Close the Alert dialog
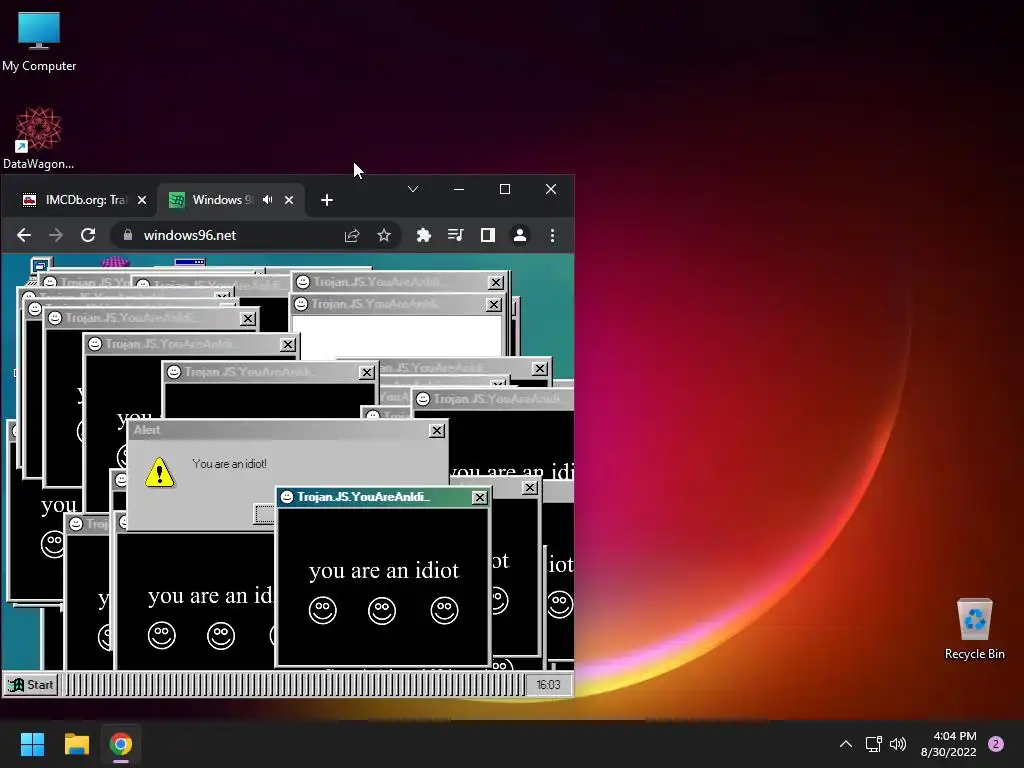The image size is (1024, 768). click(437, 430)
